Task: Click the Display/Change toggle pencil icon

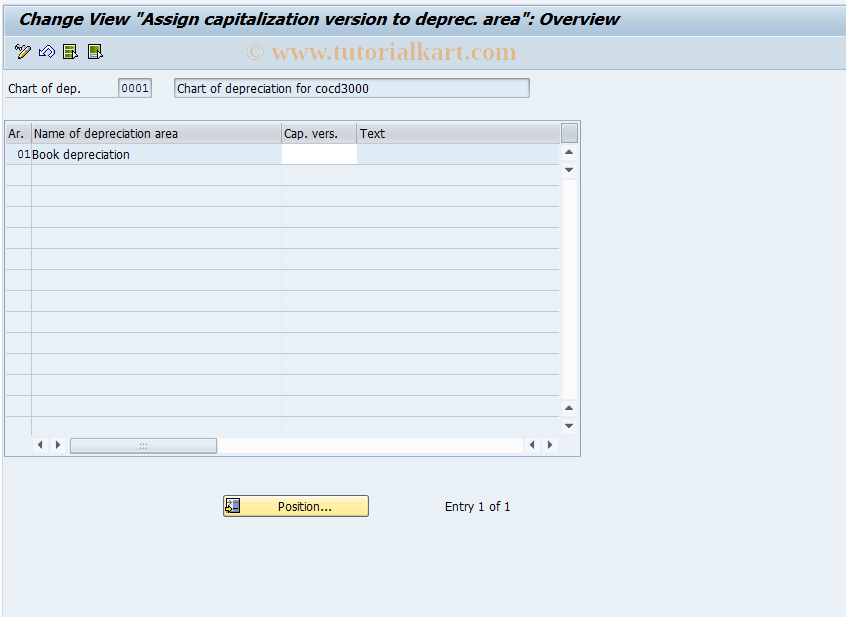Action: 23,52
